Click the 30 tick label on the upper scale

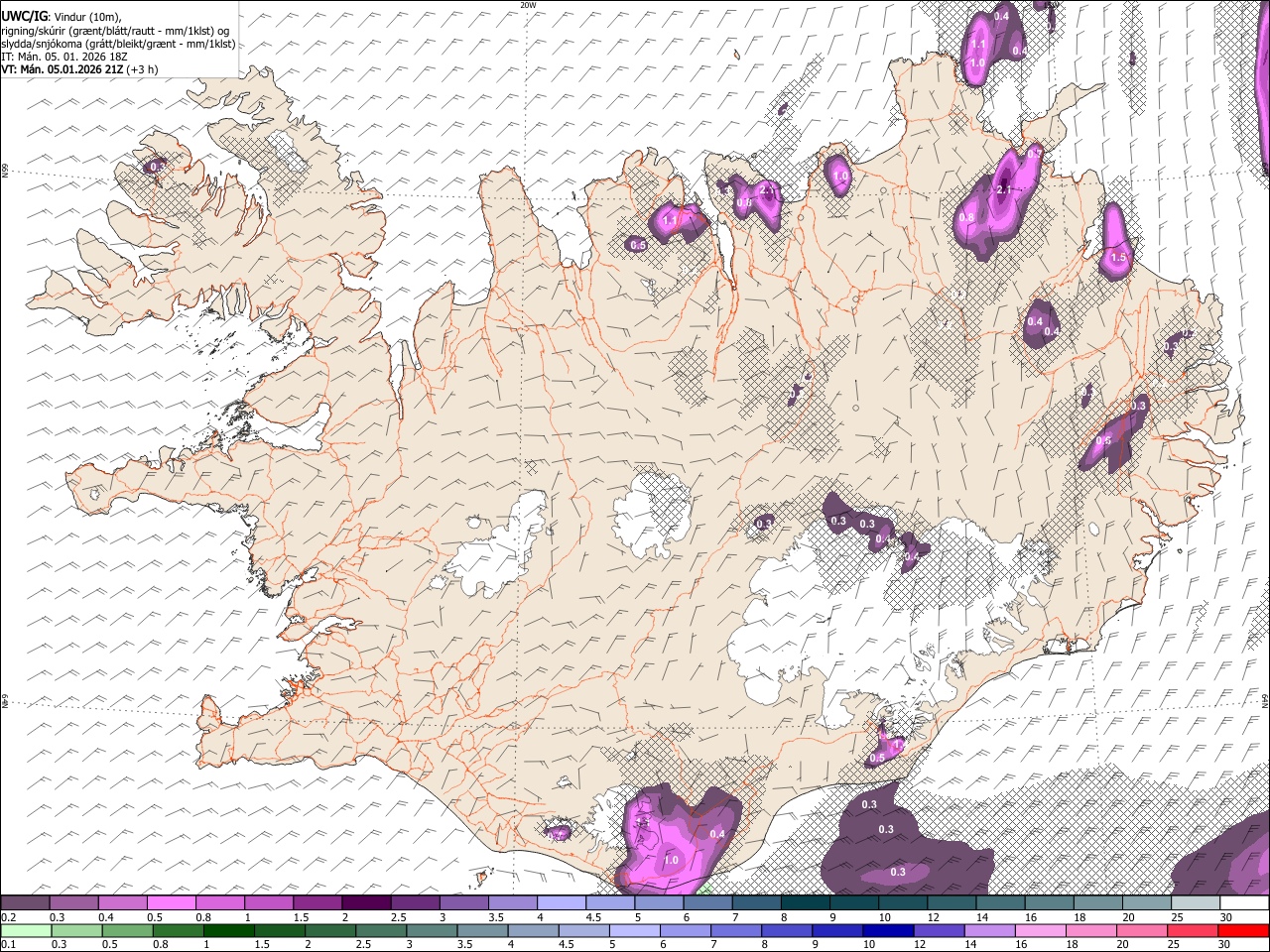pyautogui.click(x=1225, y=917)
